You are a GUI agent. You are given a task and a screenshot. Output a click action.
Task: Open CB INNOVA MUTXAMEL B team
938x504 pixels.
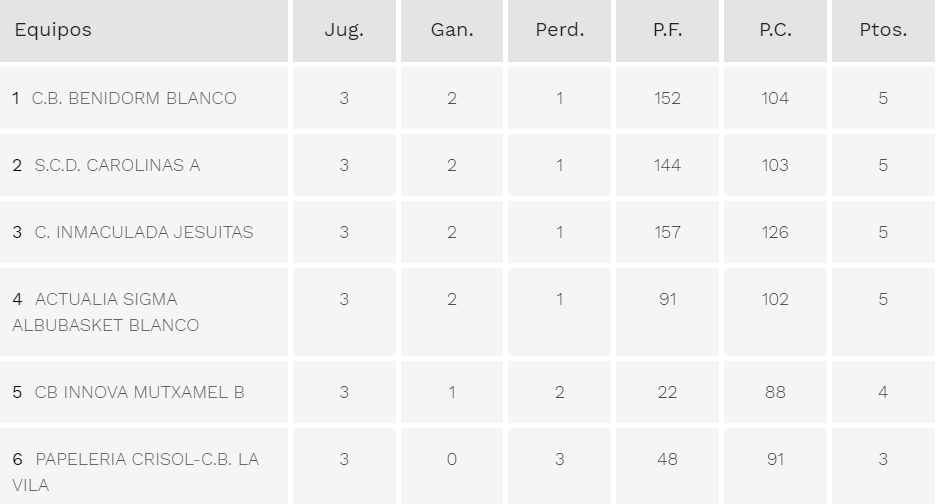(x=139, y=392)
